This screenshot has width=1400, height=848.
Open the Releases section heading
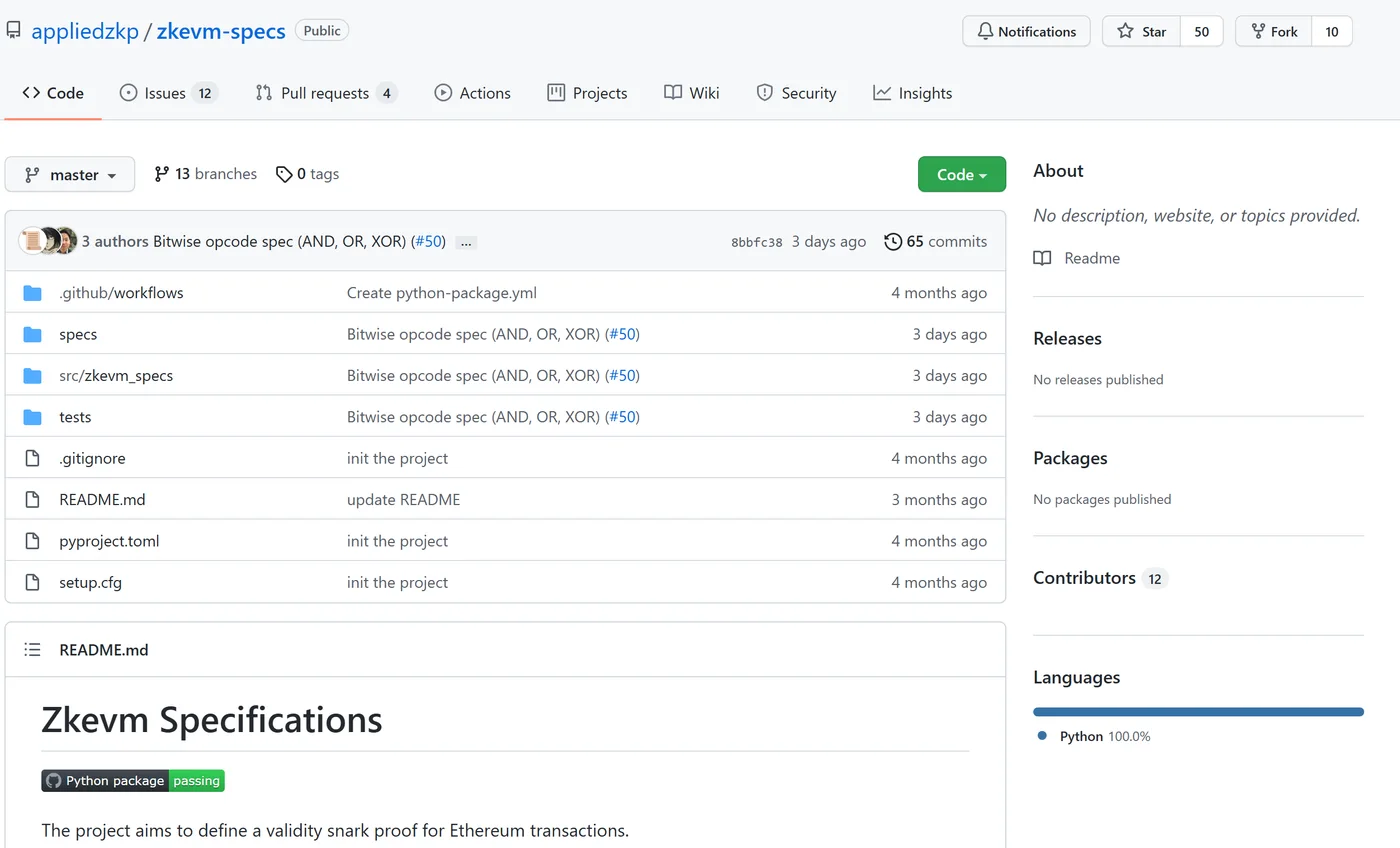(1067, 338)
